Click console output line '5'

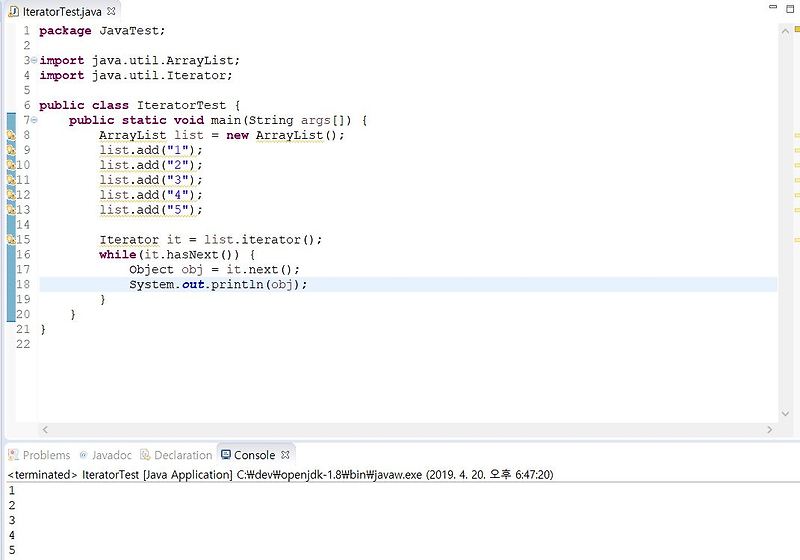coord(12,550)
